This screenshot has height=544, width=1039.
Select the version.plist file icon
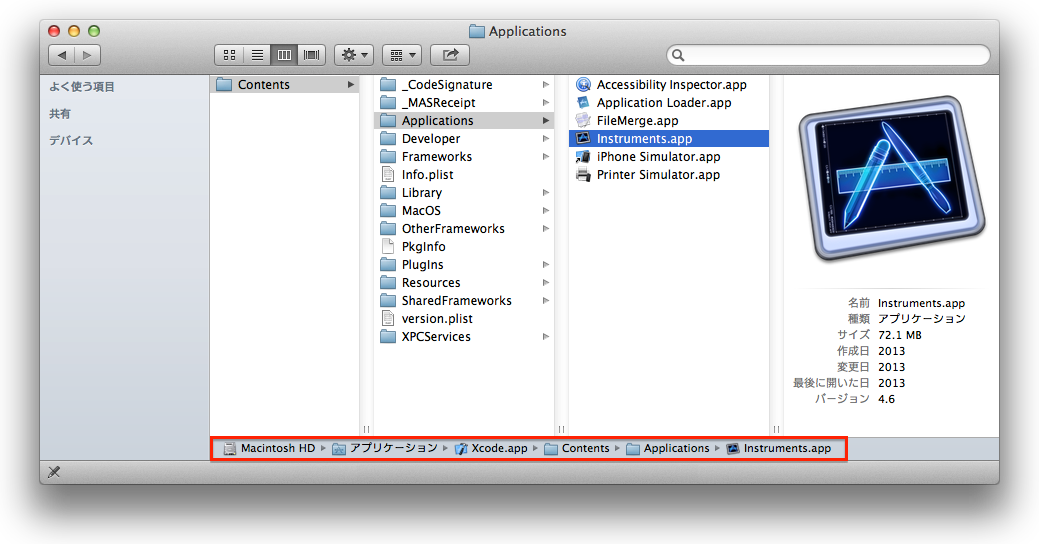tap(388, 319)
